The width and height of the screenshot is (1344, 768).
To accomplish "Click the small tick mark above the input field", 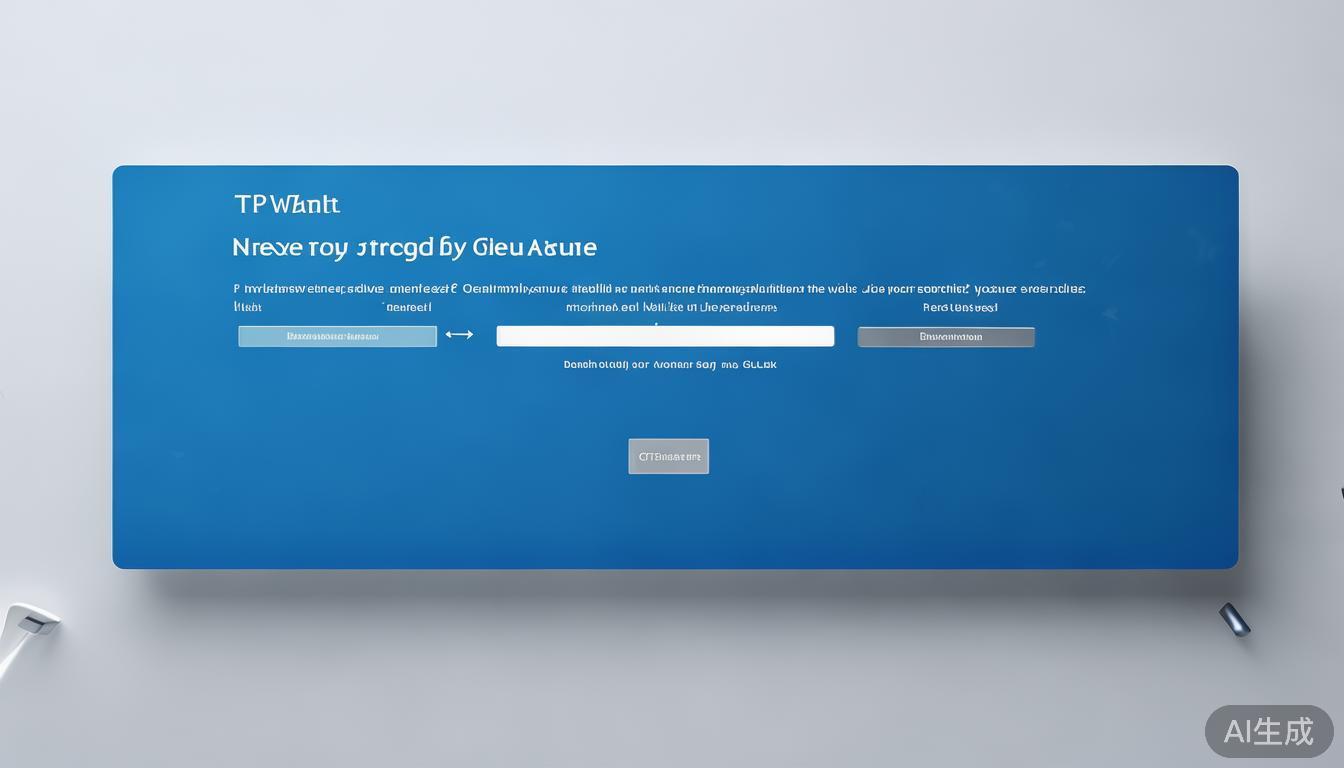I will pyautogui.click(x=656, y=323).
